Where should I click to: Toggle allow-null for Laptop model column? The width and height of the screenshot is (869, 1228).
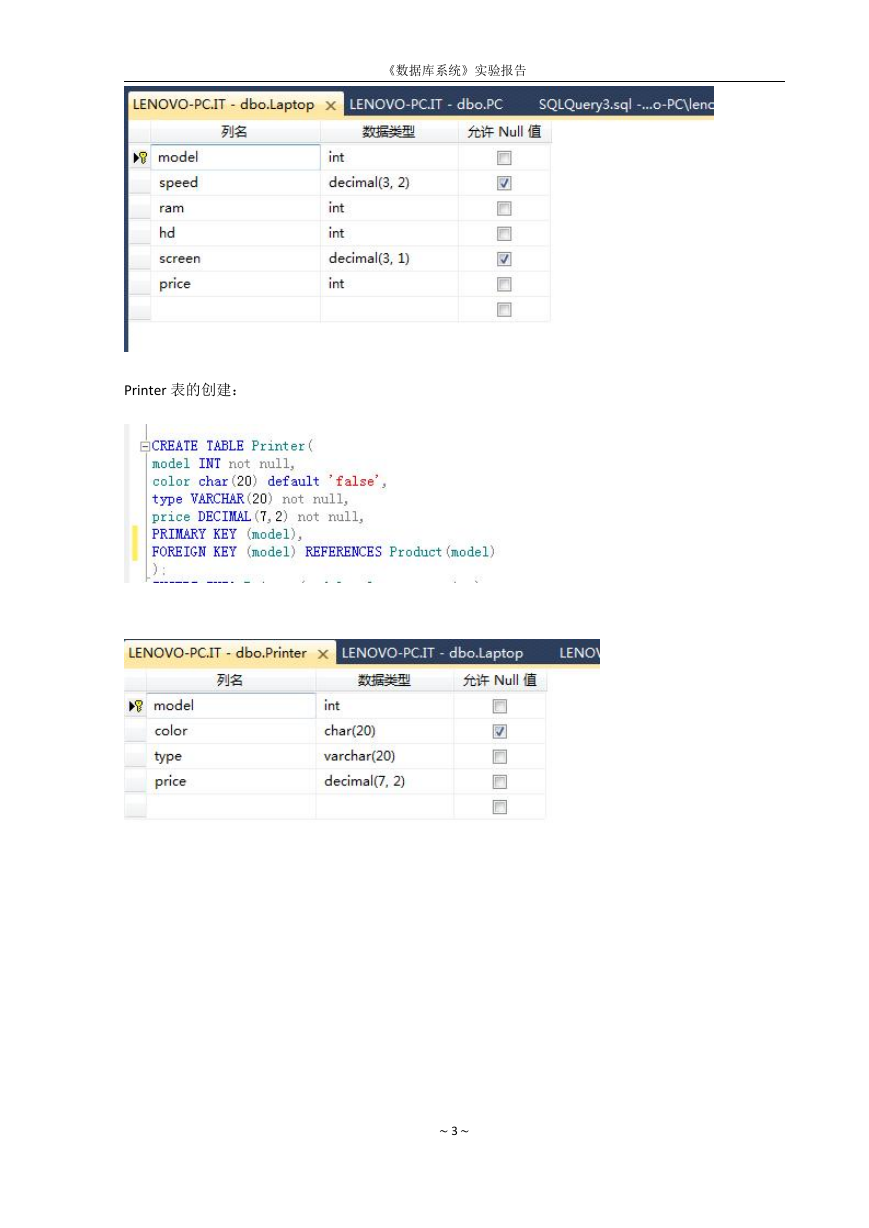[504, 158]
